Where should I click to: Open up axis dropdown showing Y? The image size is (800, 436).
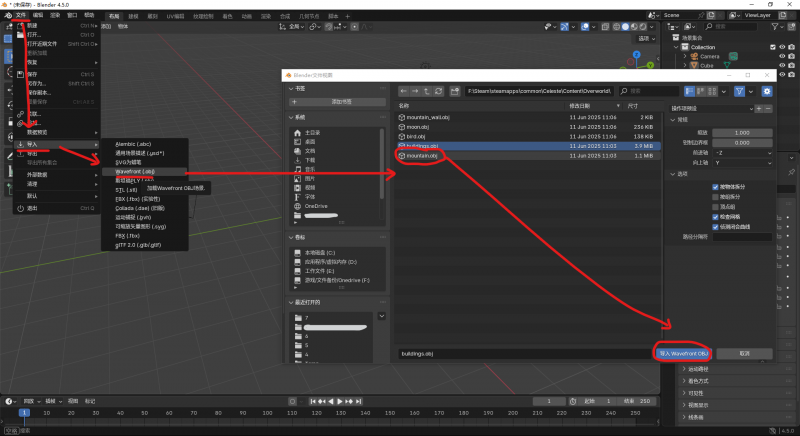[742, 163]
